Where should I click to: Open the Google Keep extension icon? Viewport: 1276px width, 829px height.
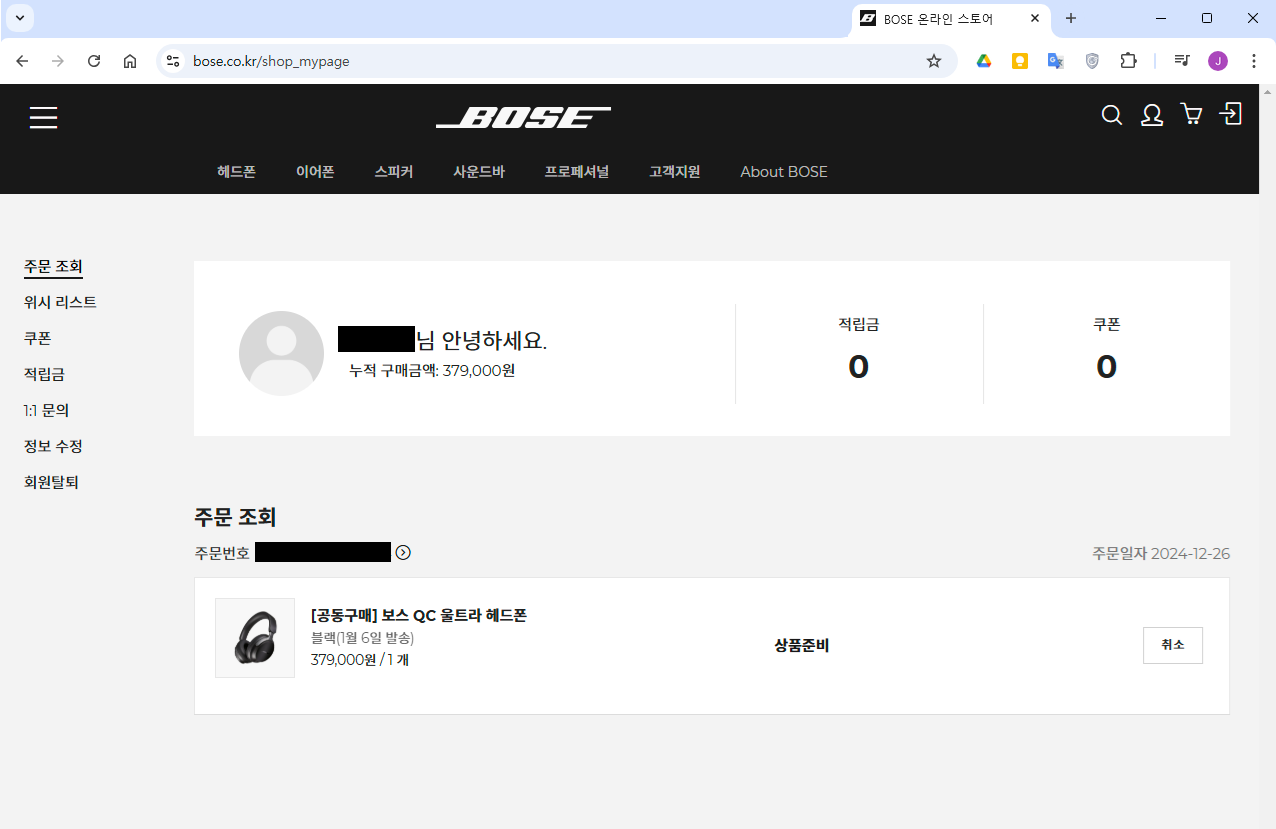coord(1020,61)
